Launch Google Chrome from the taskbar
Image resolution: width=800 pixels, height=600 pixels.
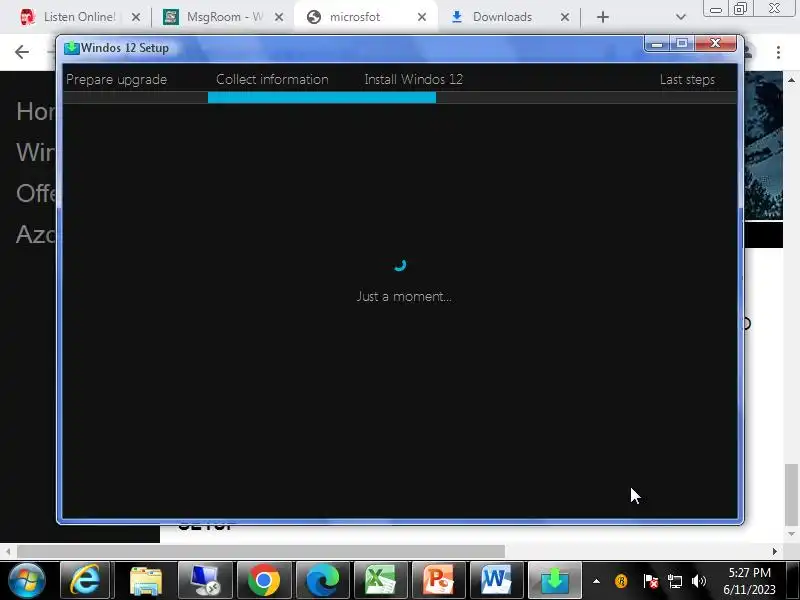pyautogui.click(x=264, y=580)
